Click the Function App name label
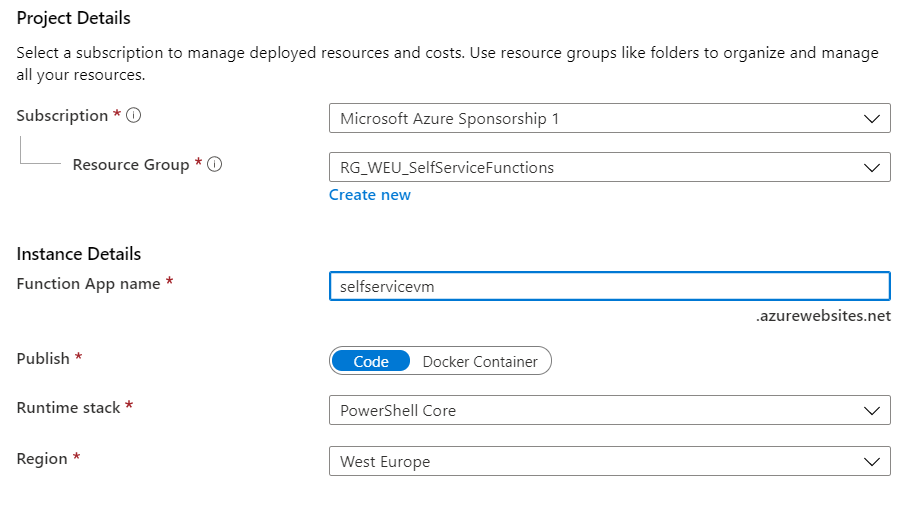This screenshot has width=923, height=510. tap(88, 284)
